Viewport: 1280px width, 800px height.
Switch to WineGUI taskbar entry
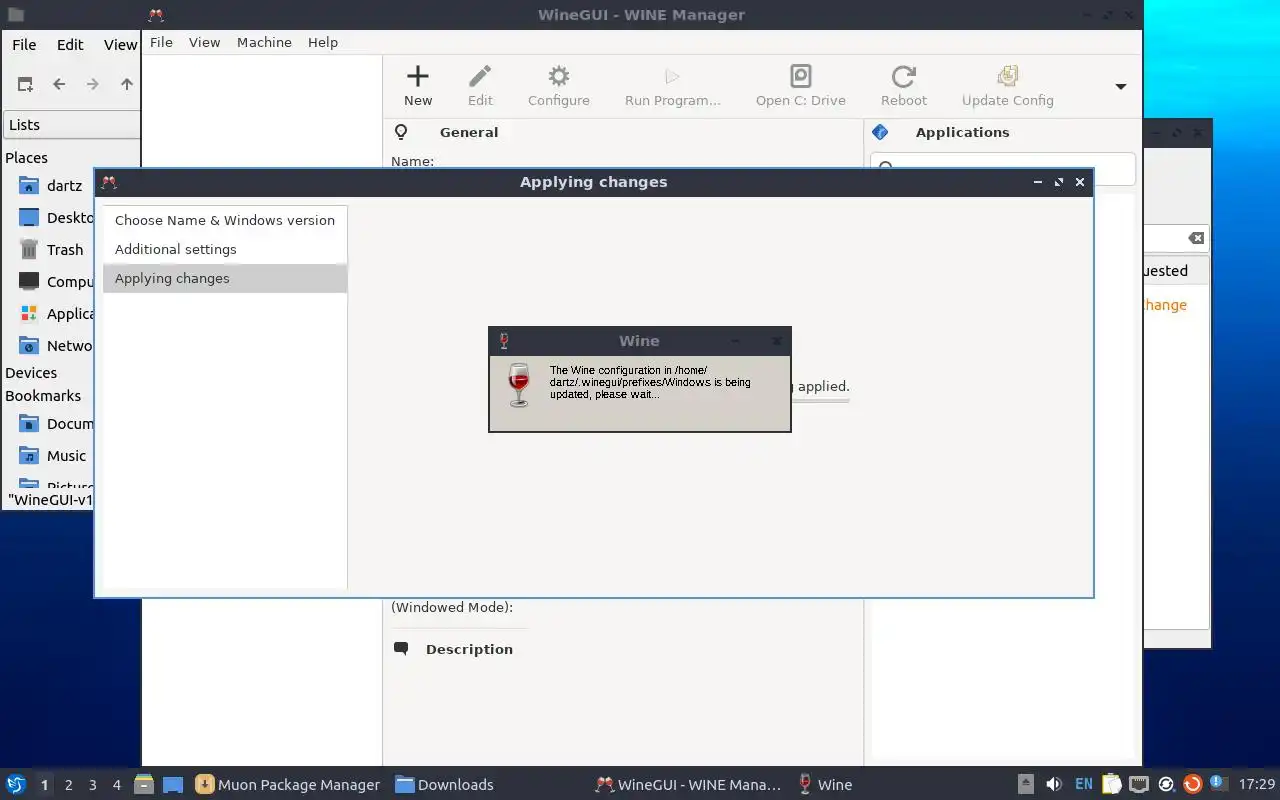click(688, 785)
